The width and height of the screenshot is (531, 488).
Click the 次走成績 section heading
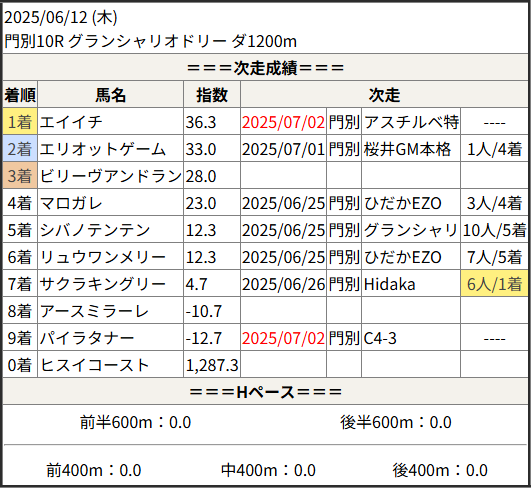[x=266, y=68]
